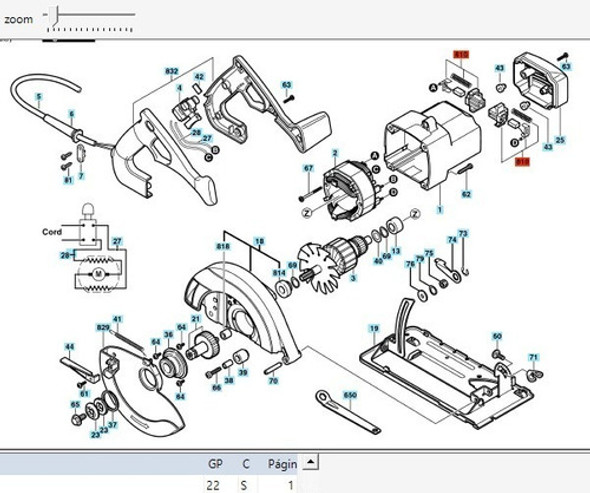
Task: Select part label 70 pin
Action: click(273, 381)
